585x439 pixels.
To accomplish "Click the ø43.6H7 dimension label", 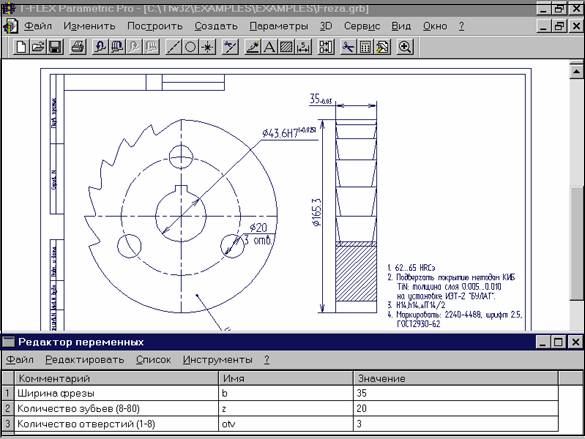I will pyautogui.click(x=289, y=132).
